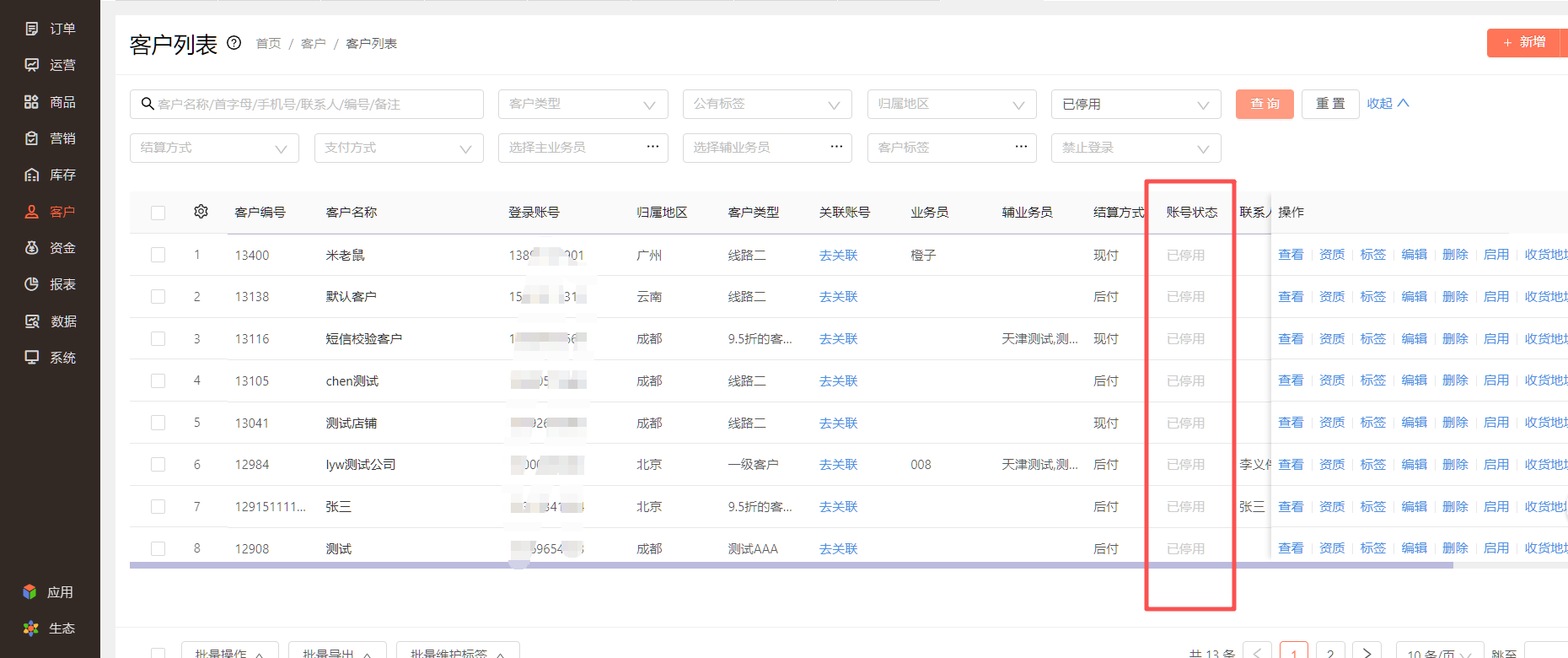Go to the next page arrow
1568x658 pixels.
pyautogui.click(x=1367, y=653)
